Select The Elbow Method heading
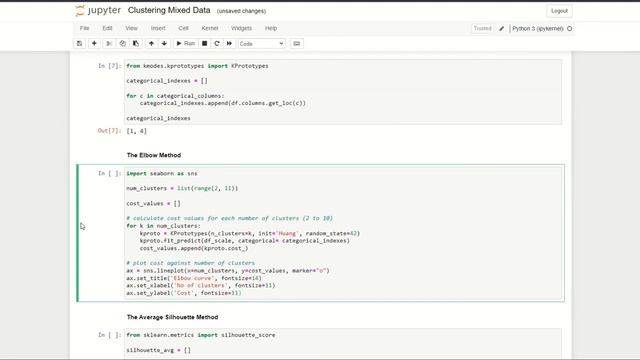This screenshot has width=640, height=360. (154, 155)
